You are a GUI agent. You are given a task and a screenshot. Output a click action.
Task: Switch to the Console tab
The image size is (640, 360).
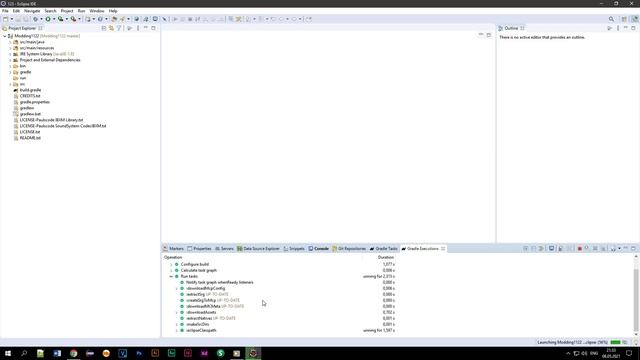point(318,249)
